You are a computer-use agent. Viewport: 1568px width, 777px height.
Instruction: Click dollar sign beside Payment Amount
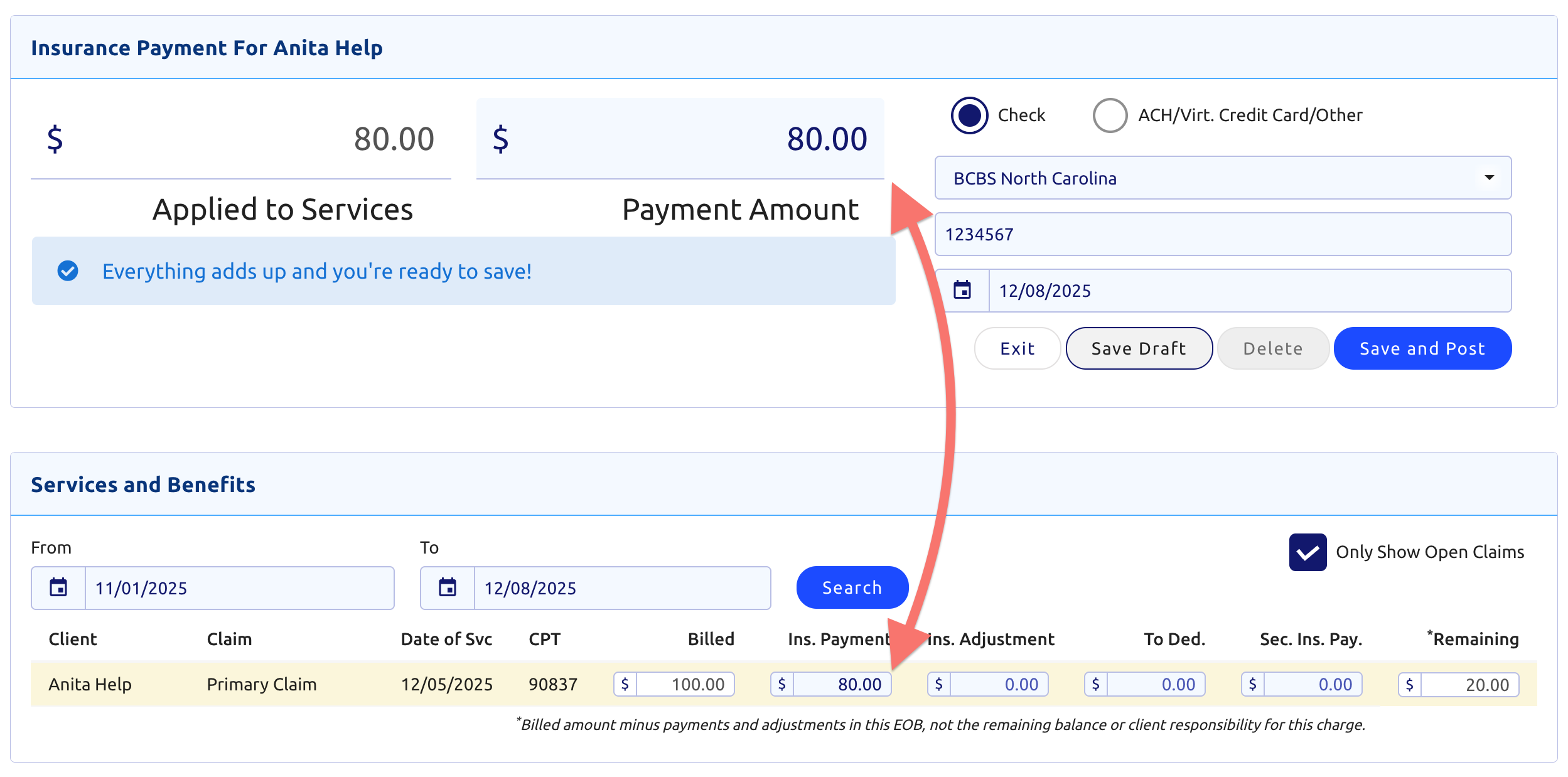pyautogui.click(x=500, y=139)
